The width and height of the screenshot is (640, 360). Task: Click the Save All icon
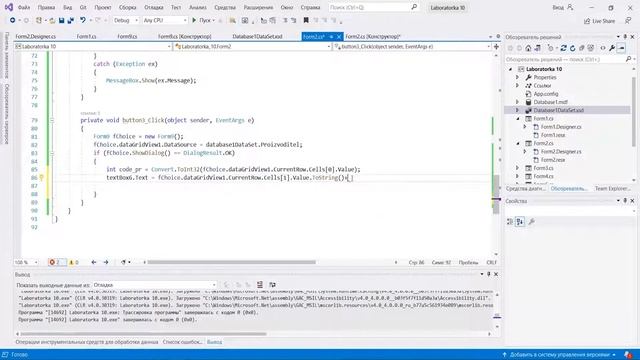(70, 20)
